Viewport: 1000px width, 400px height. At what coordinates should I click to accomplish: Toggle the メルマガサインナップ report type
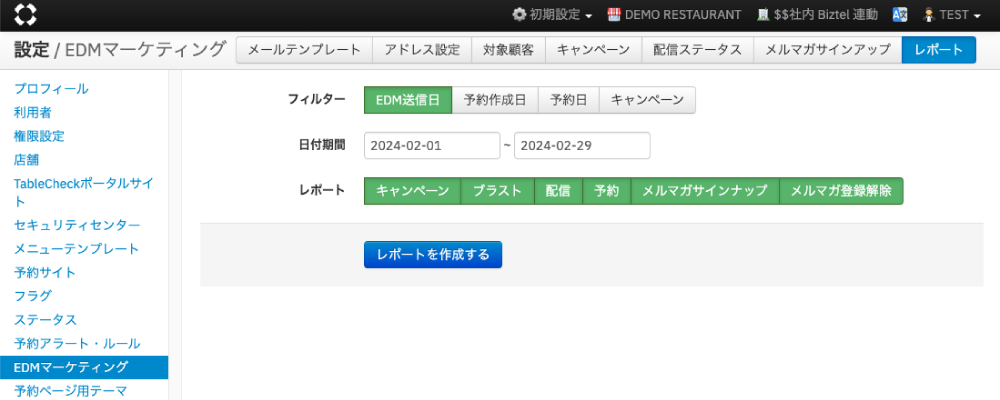click(705, 191)
